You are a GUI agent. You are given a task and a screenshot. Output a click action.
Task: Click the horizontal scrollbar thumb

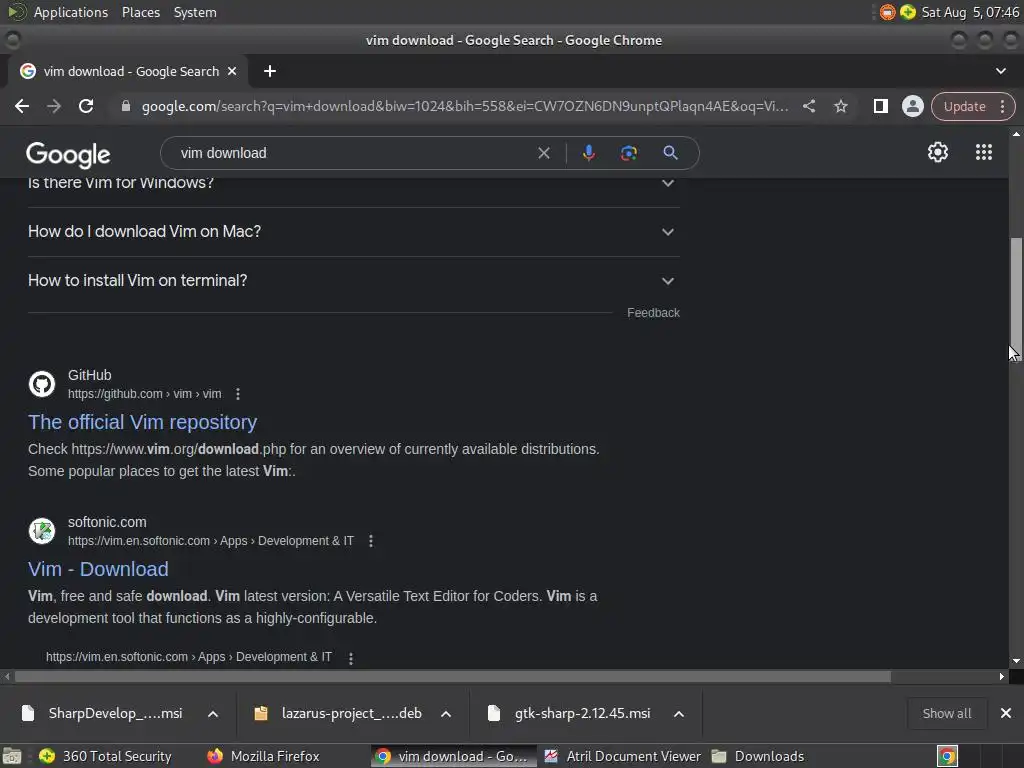[453, 677]
